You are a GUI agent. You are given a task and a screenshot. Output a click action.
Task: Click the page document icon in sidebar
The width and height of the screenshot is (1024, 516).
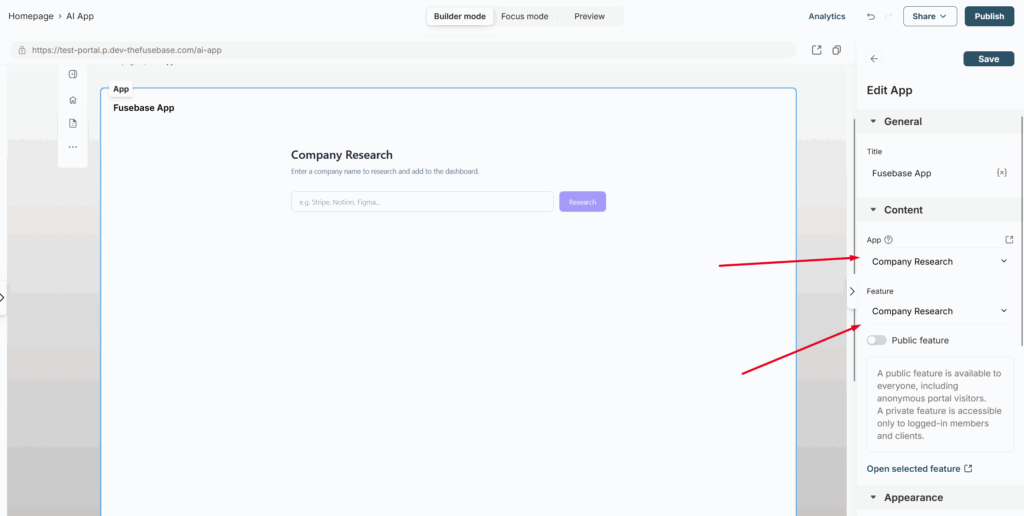click(x=73, y=123)
